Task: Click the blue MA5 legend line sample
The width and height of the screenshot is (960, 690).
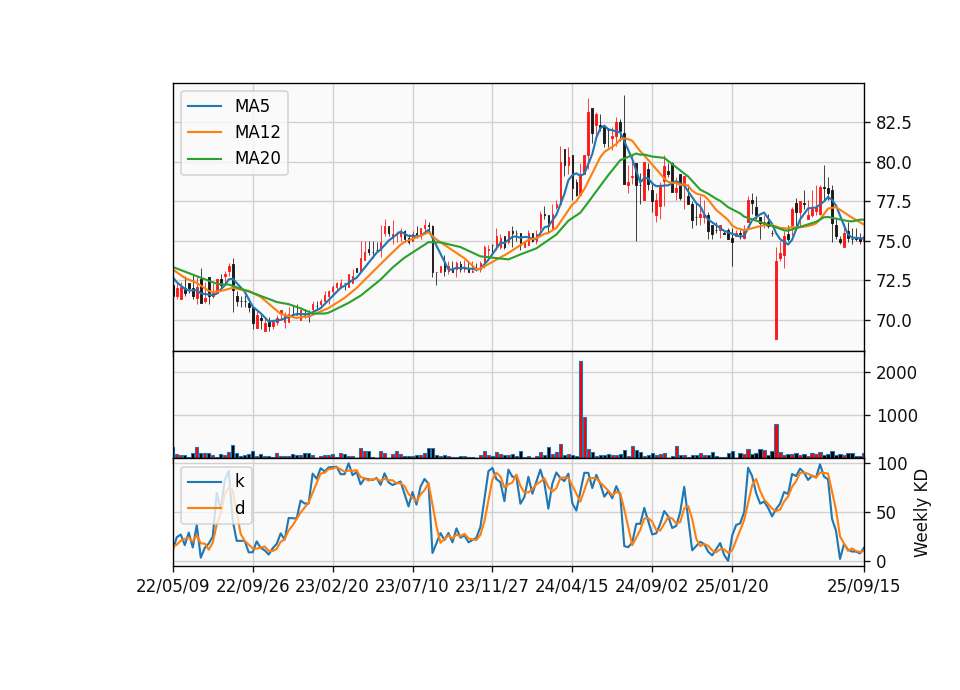Action: point(204,106)
